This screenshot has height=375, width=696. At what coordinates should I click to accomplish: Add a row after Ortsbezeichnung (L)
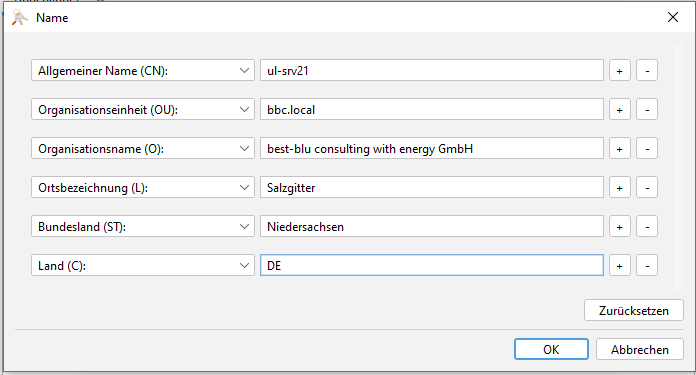coord(620,188)
